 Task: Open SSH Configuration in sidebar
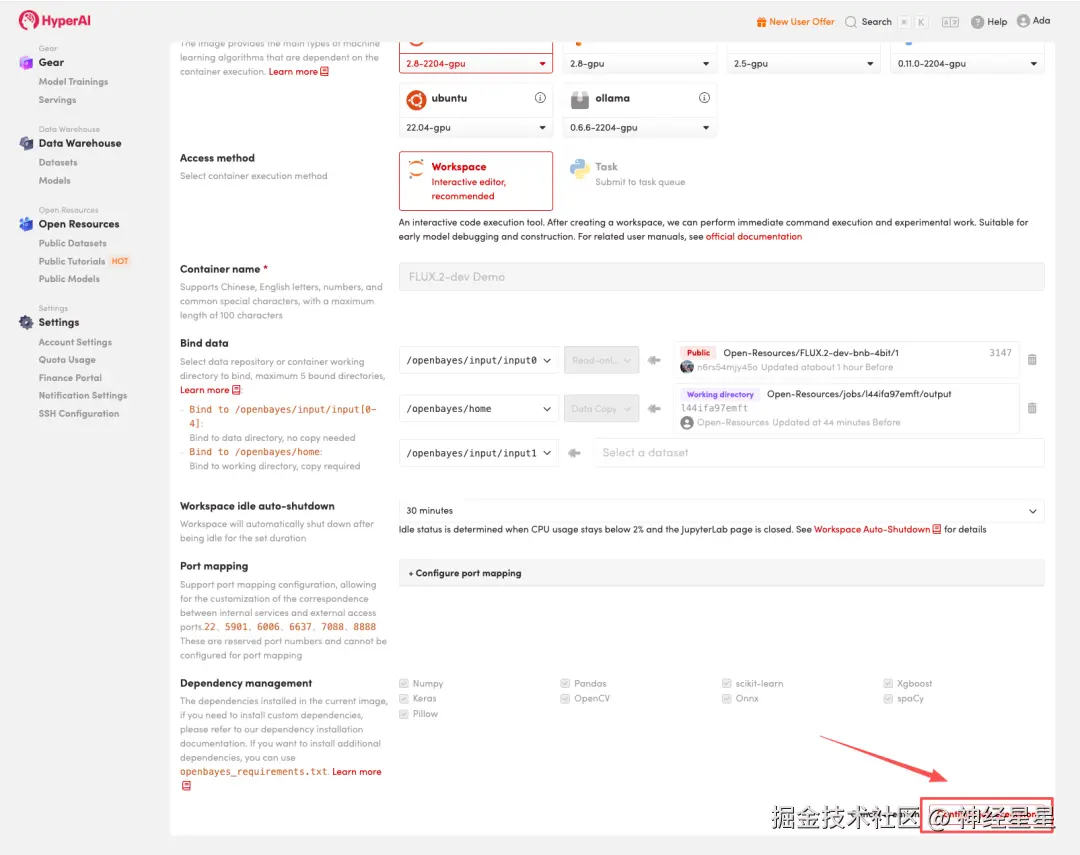coord(79,413)
